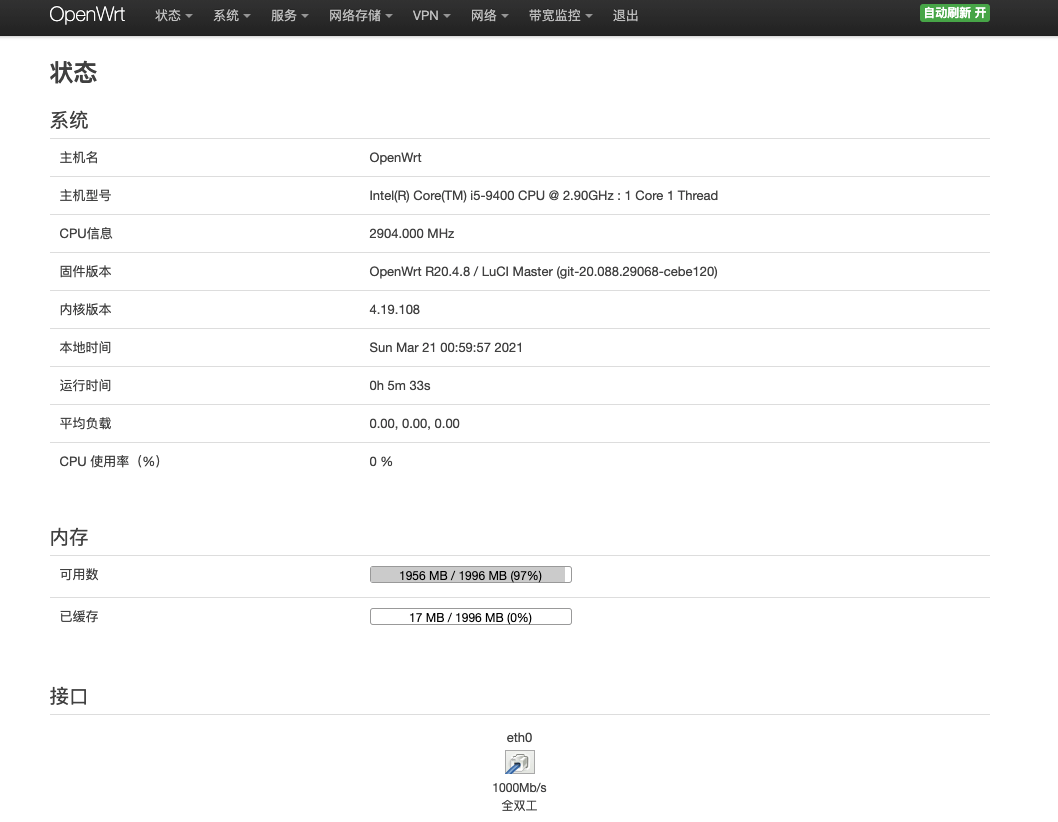Select the hostname value OpenWrt
This screenshot has height=822, width=1058.
click(395, 157)
